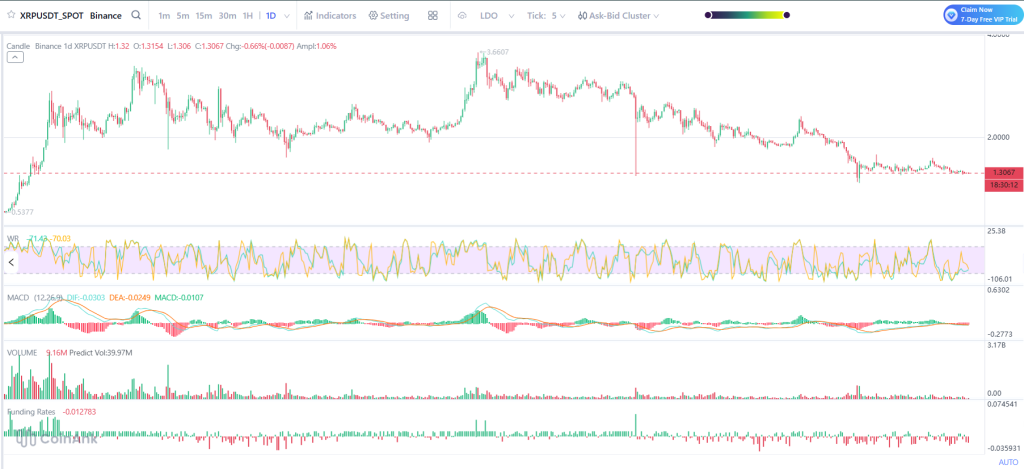Image resolution: width=1024 pixels, height=469 pixels.
Task: Click the cloud icon beside LDO
Action: tap(462, 16)
